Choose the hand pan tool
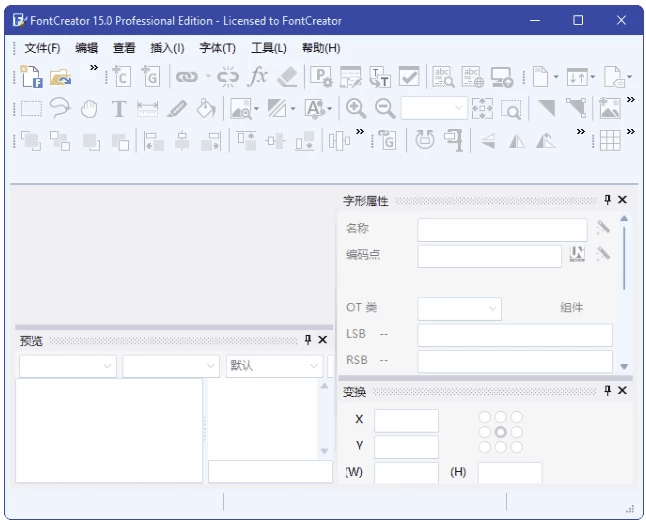Viewport: 646px width, 523px height. 90,109
